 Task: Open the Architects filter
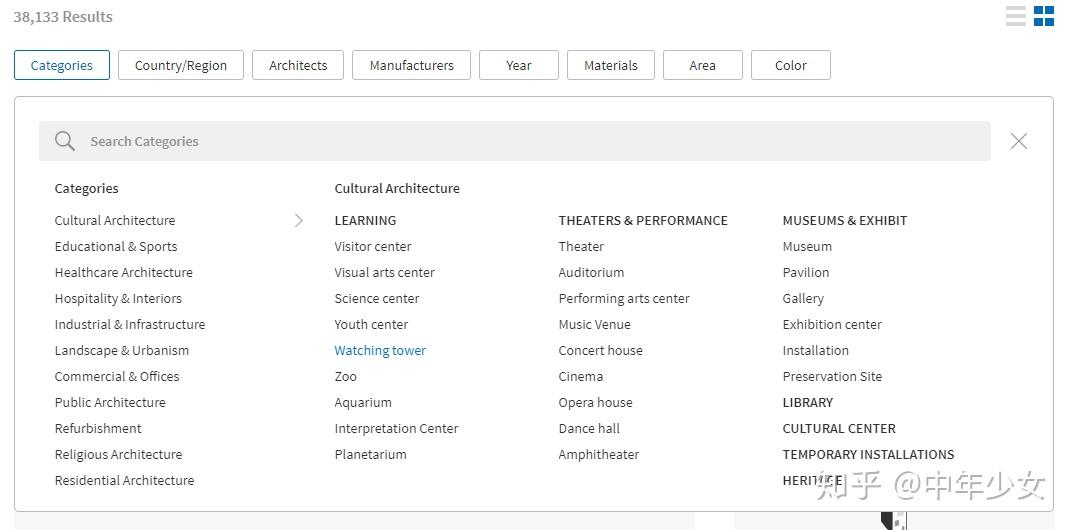tap(298, 65)
